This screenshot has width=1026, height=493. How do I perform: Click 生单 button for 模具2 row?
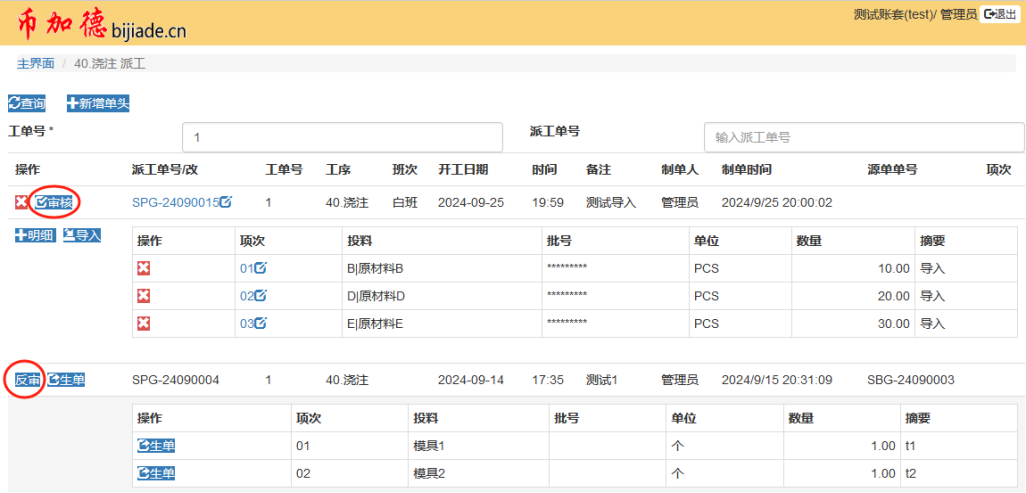(x=156, y=473)
